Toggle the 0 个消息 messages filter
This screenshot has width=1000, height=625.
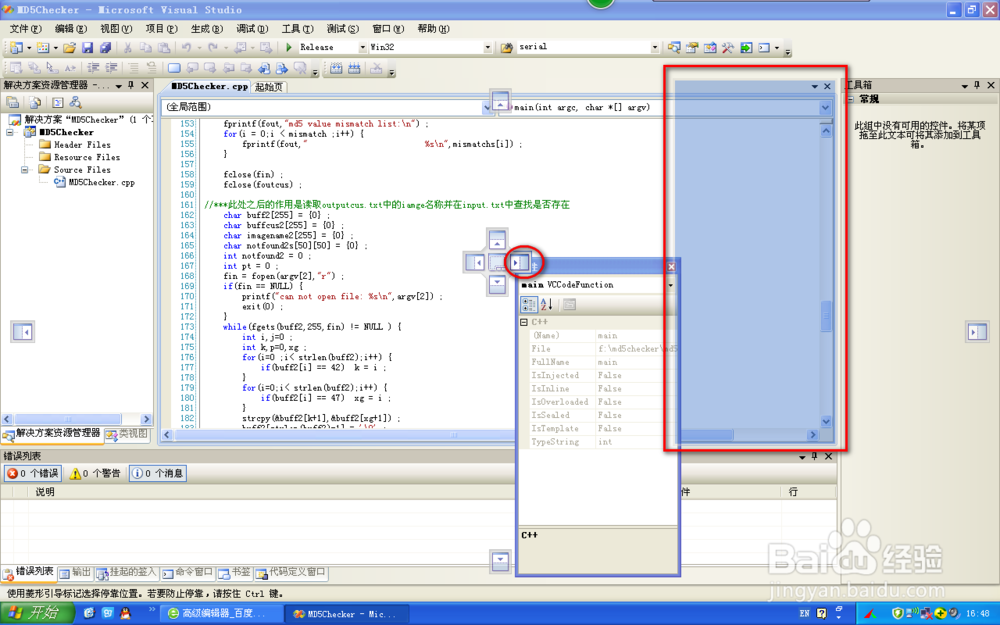point(158,473)
